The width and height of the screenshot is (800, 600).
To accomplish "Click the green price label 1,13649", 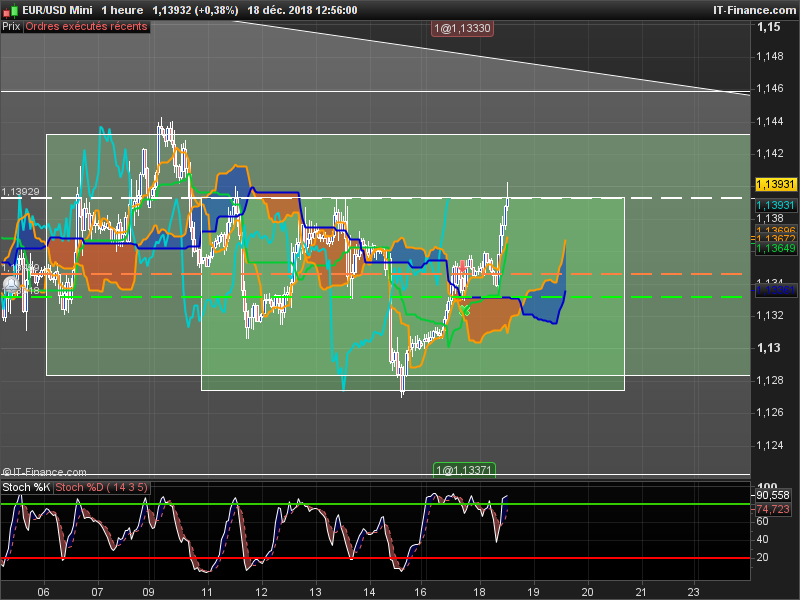I will pyautogui.click(x=774, y=248).
